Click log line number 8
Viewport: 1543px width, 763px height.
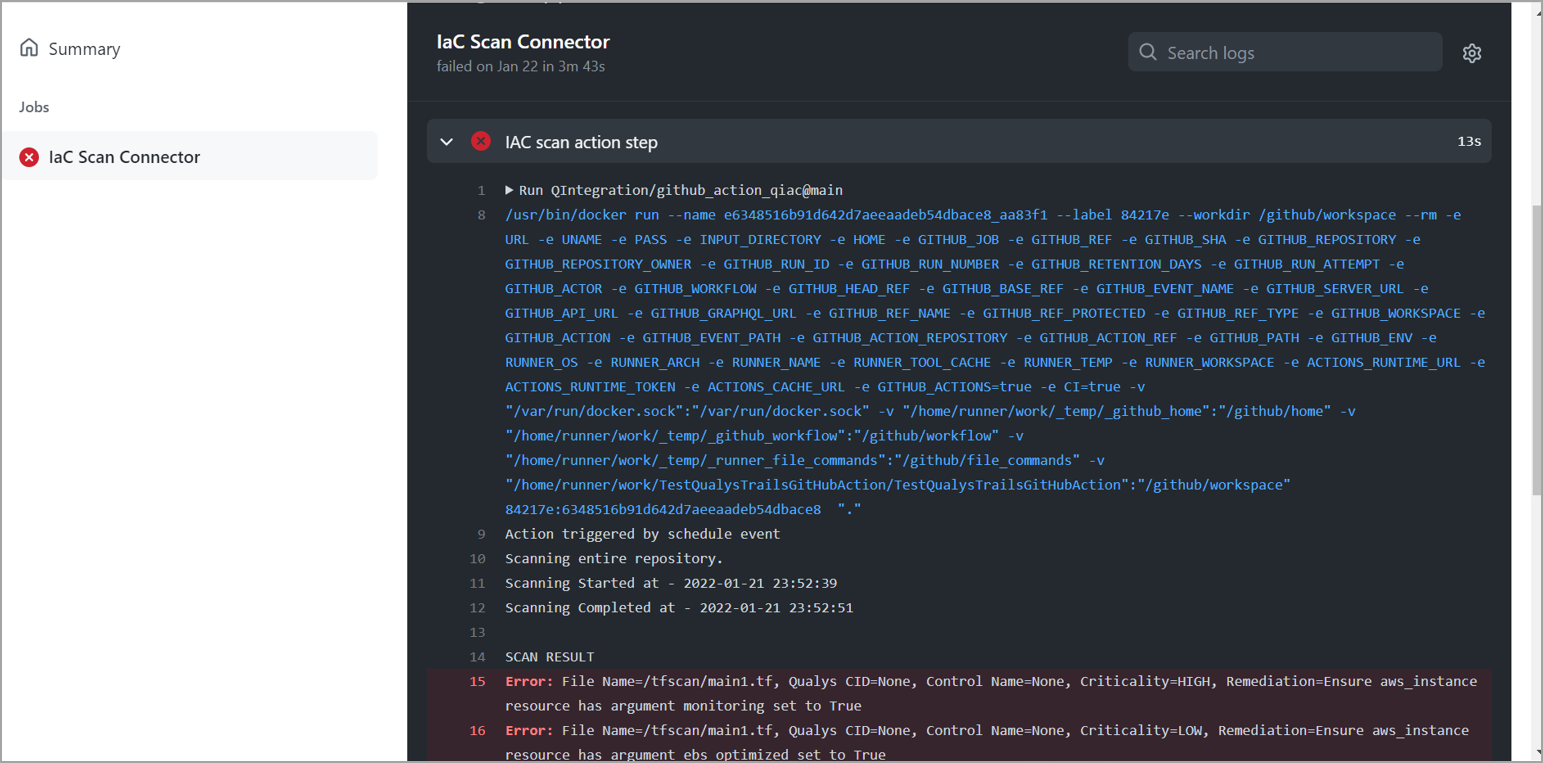[x=481, y=215]
